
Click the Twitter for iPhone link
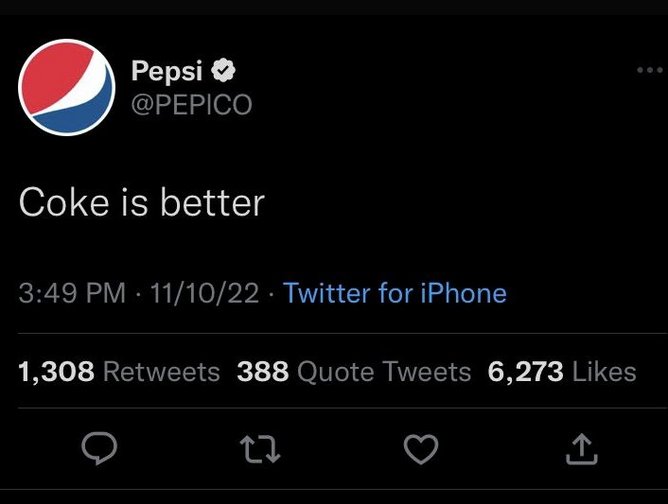click(395, 293)
